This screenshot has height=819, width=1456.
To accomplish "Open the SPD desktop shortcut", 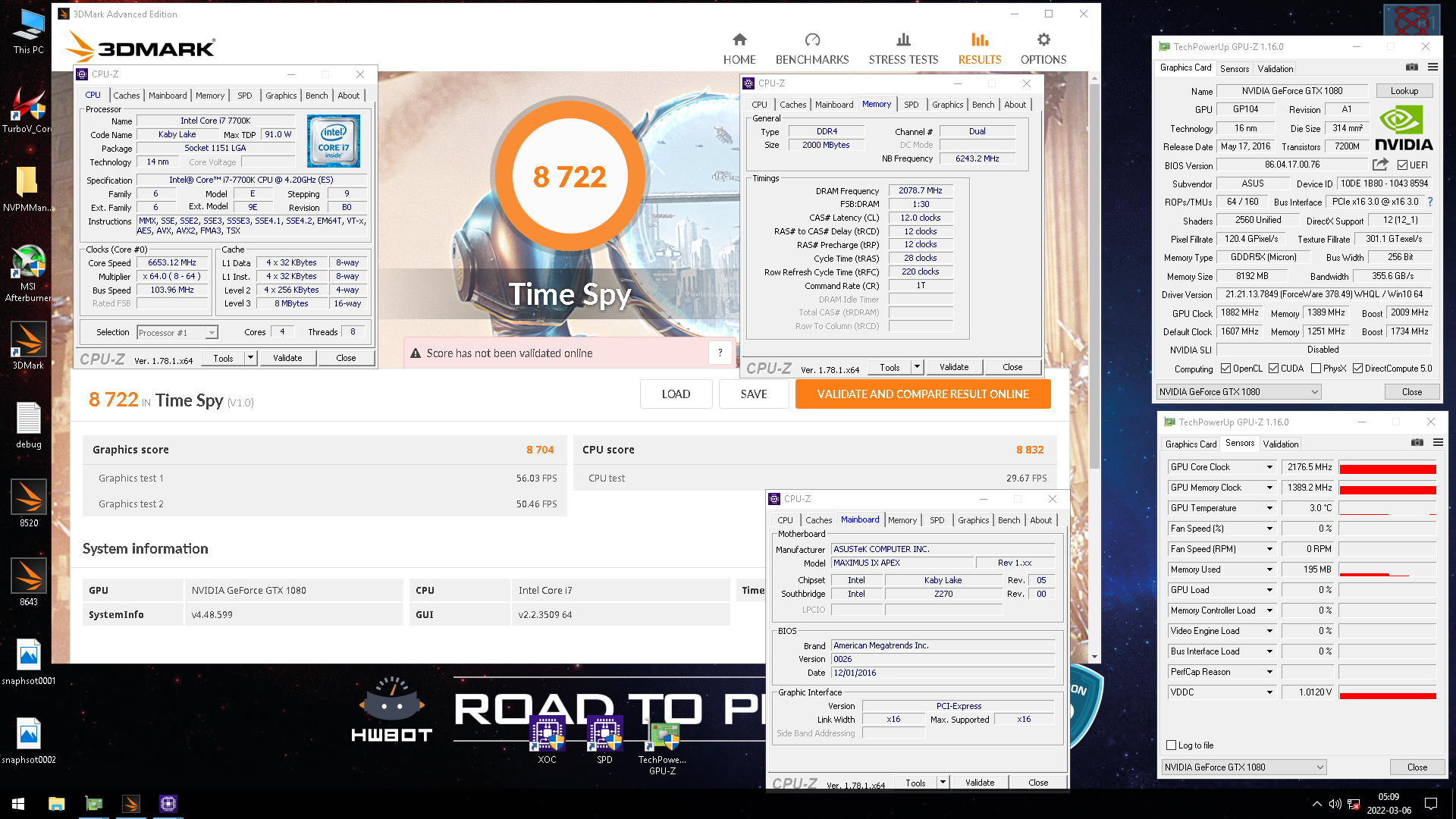I will [604, 741].
